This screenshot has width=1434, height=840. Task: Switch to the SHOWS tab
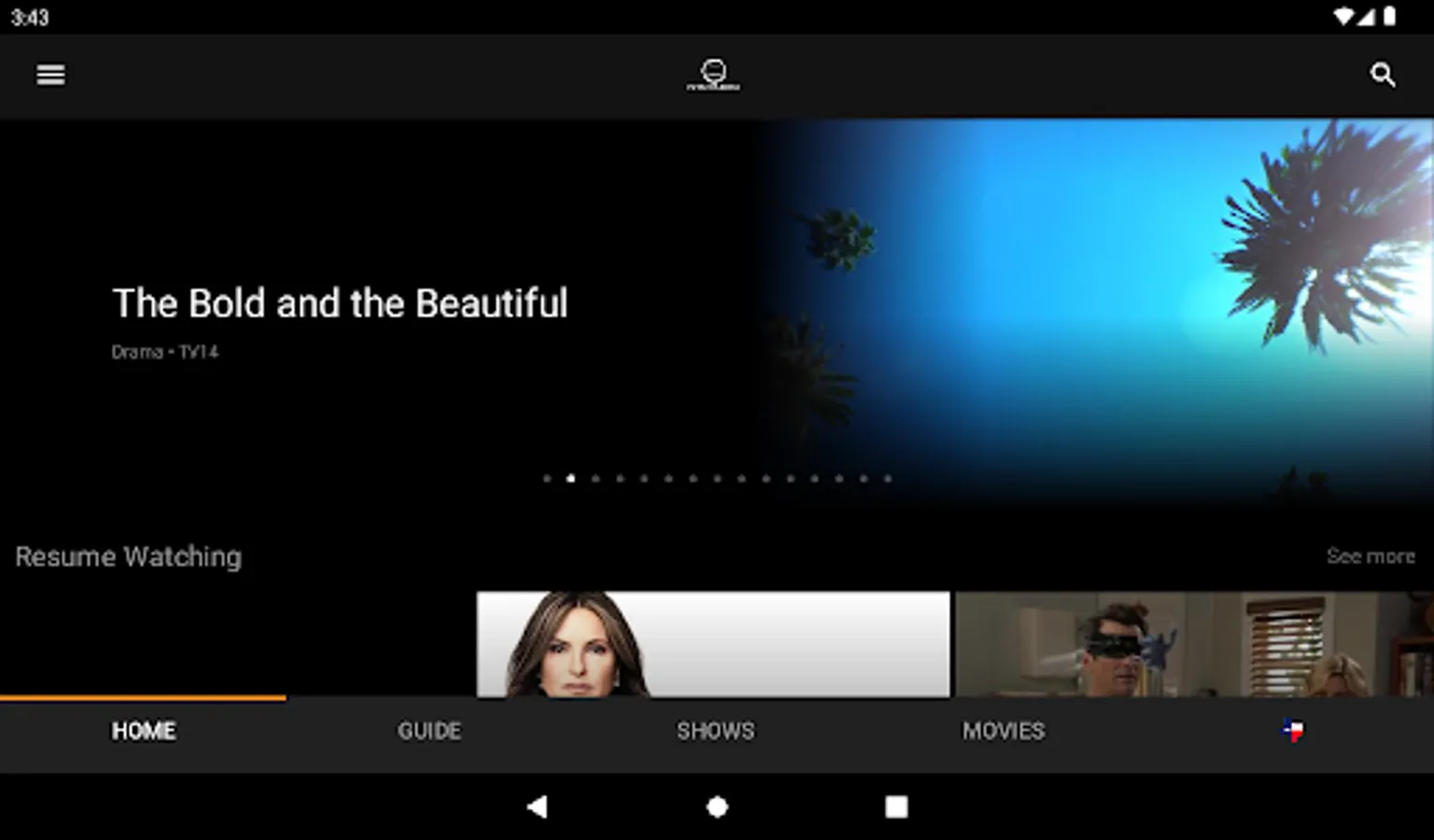[716, 731]
